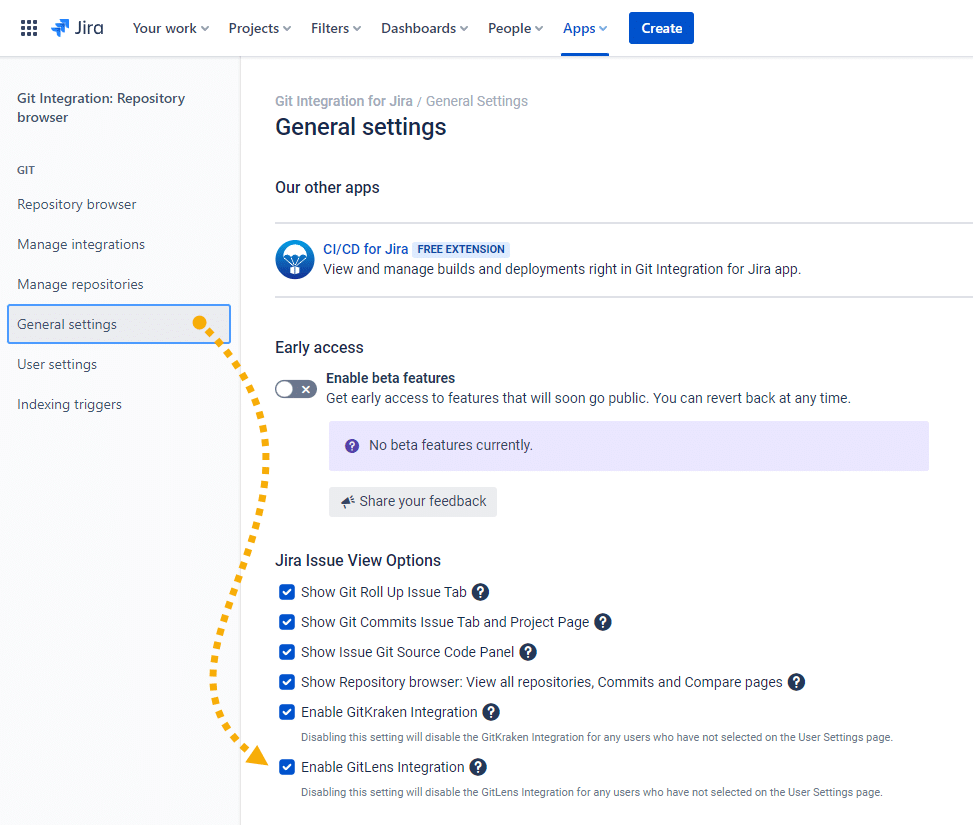Expand the Dashboards dropdown
The height and width of the screenshot is (825, 973).
coord(424,29)
